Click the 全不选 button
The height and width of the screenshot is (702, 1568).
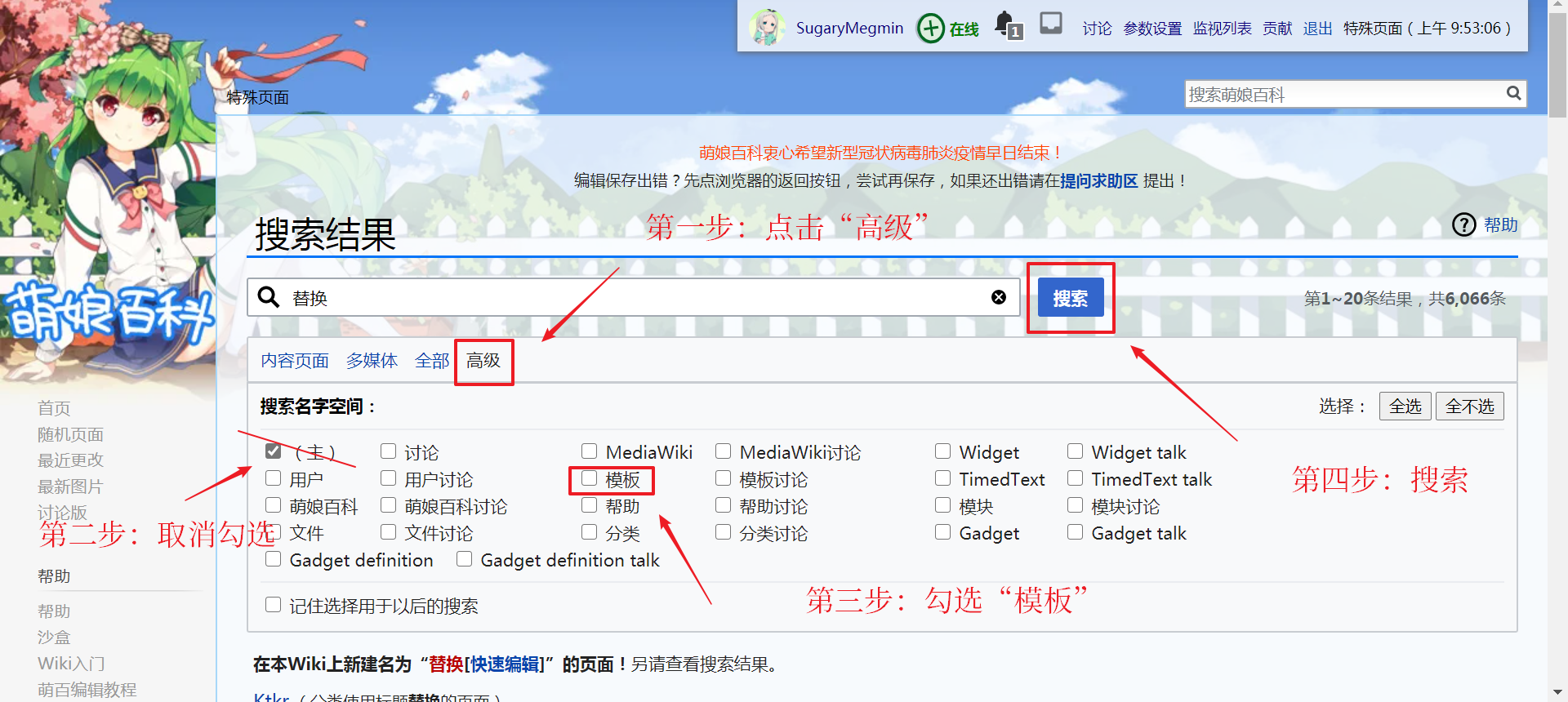(1469, 406)
